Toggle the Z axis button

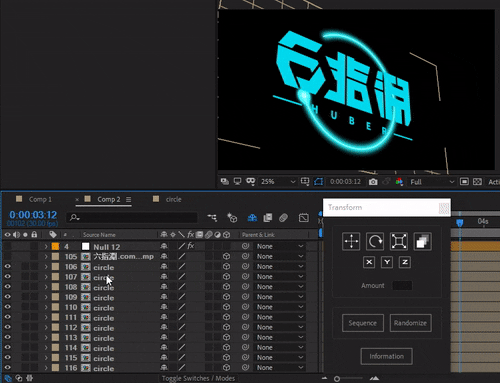(x=405, y=262)
